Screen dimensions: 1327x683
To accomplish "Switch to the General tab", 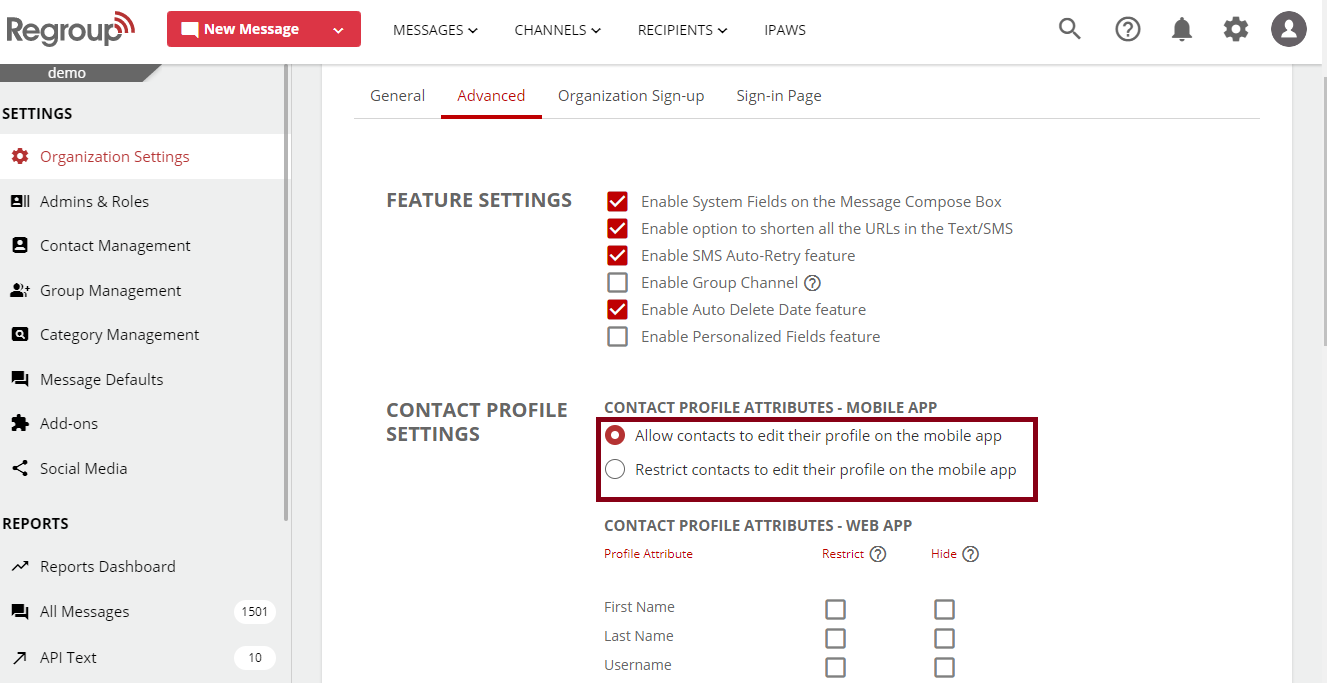I will pos(397,96).
